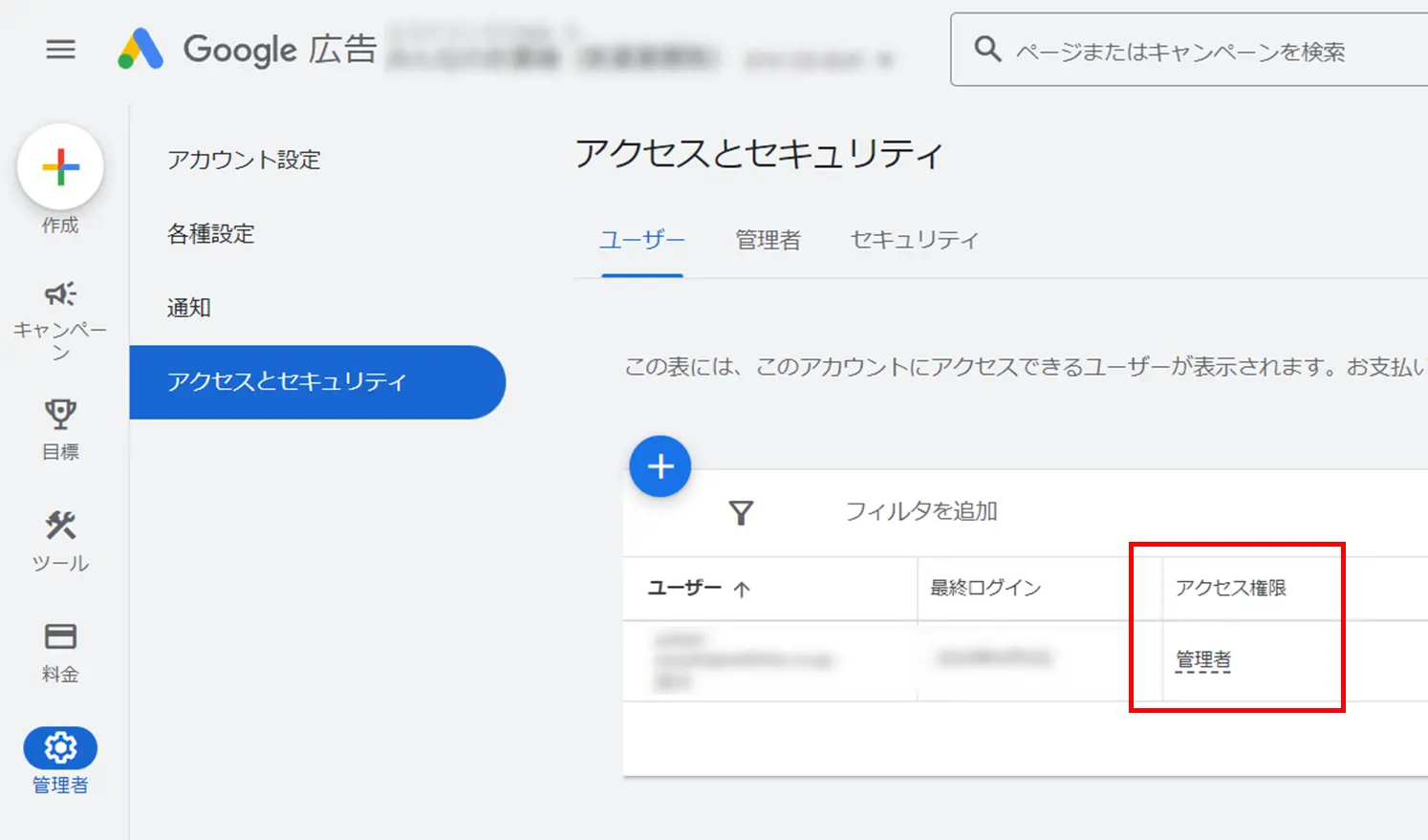1428x840 pixels.
Task: Click the Google Ads logo
Action: (x=141, y=50)
